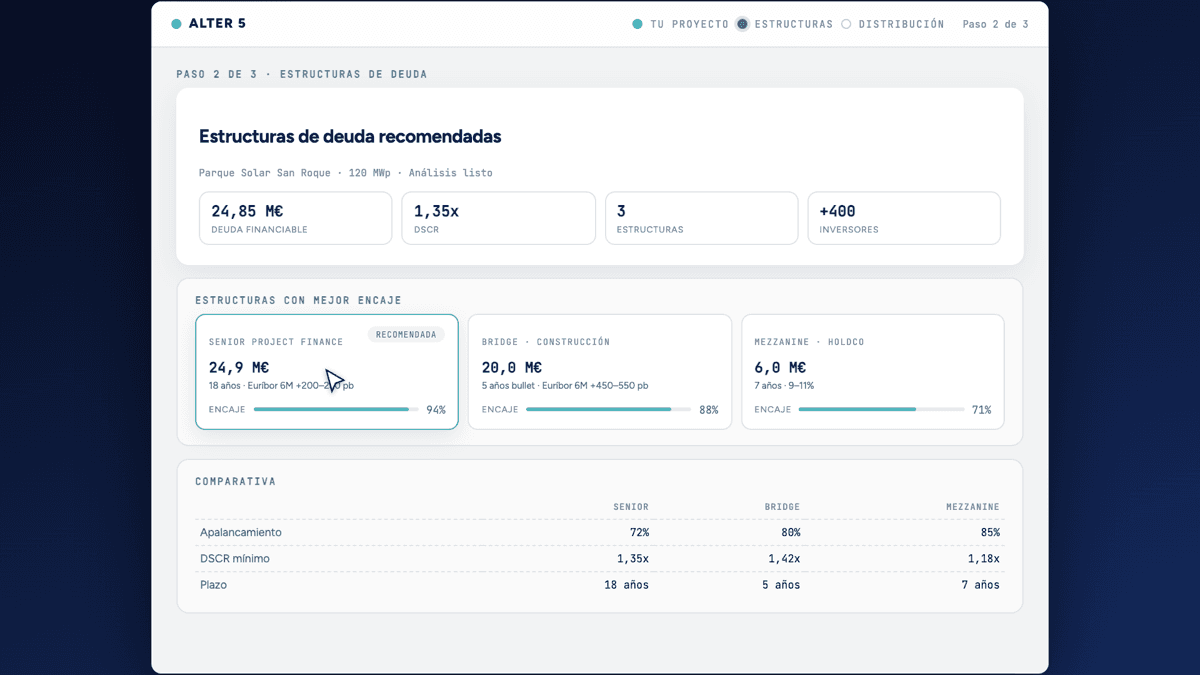Click the 88% encaje value
Viewport: 1200px width, 675px height.
click(709, 410)
